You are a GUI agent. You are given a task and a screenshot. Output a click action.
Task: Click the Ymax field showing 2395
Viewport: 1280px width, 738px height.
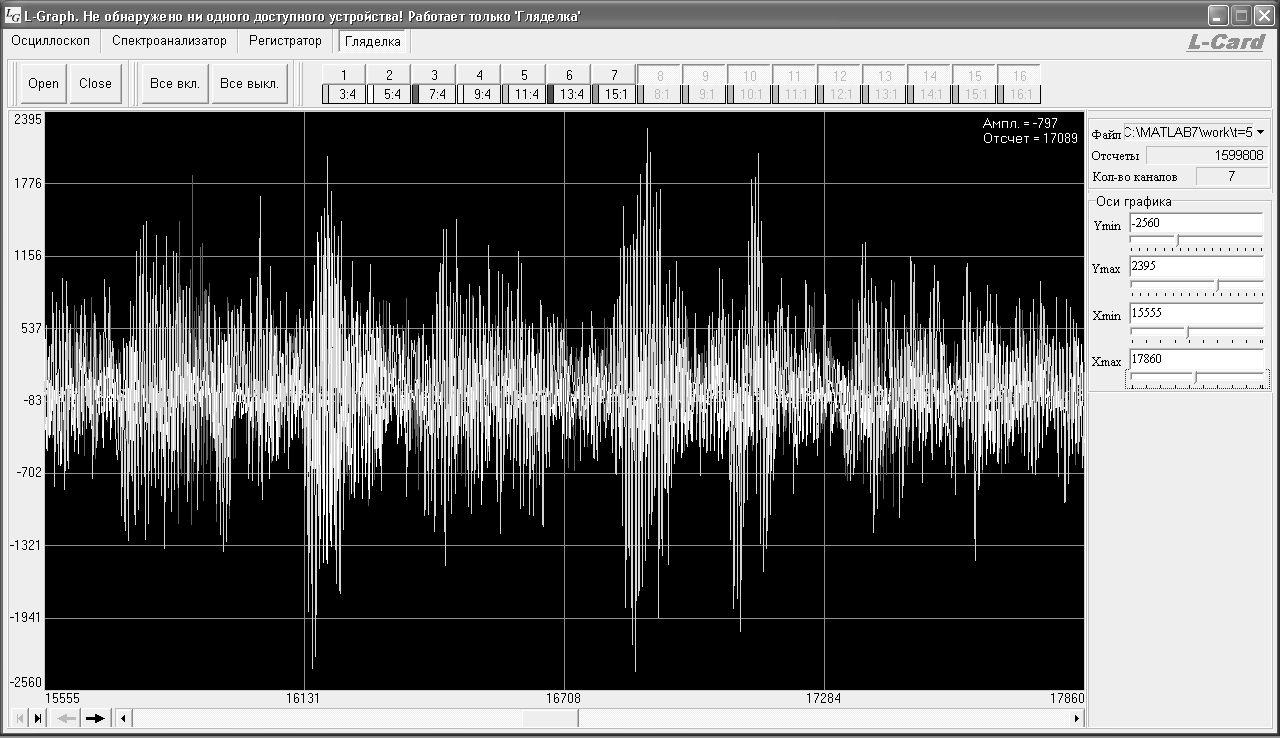tap(1196, 267)
